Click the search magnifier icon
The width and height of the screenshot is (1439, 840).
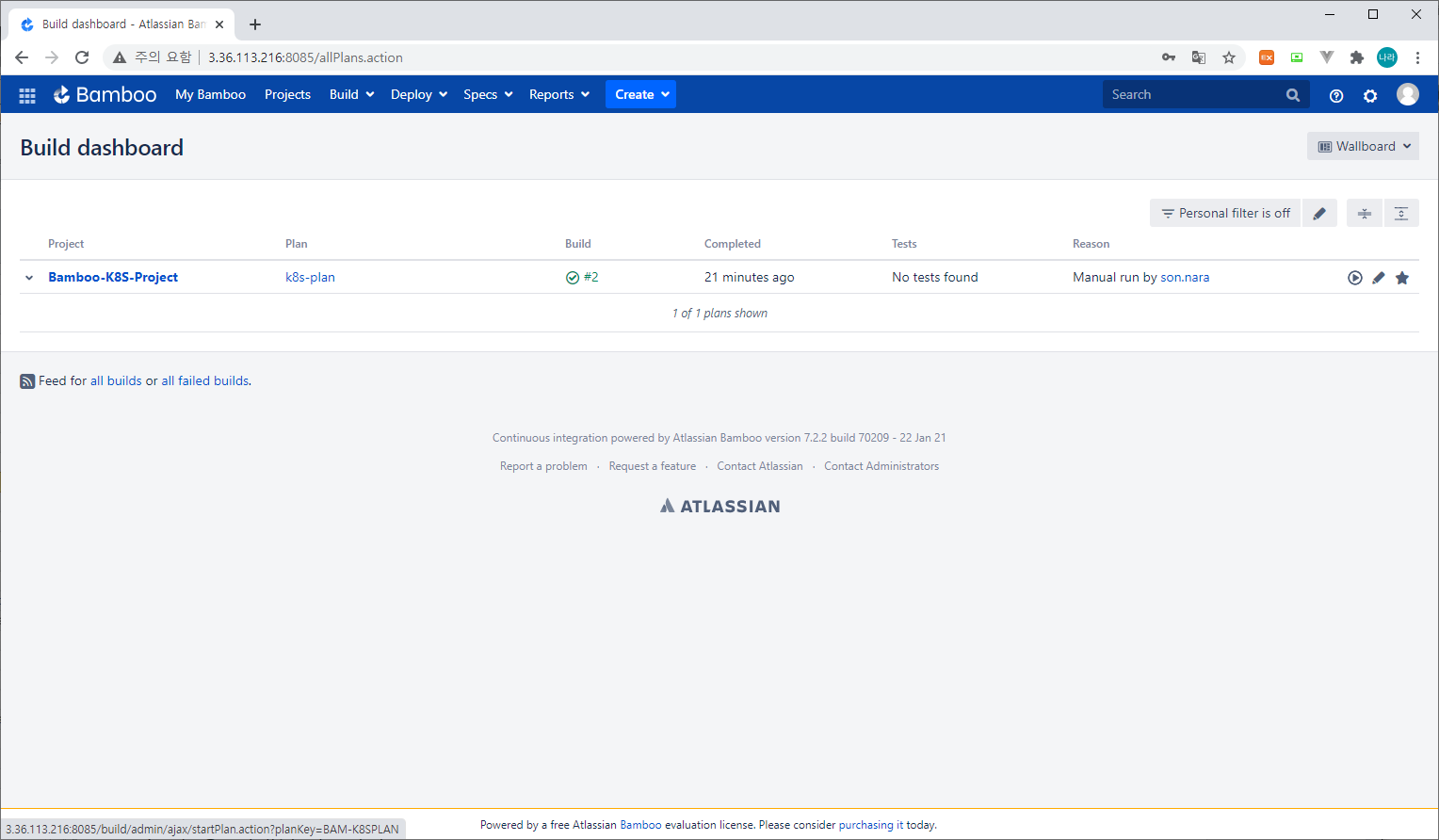(1293, 95)
